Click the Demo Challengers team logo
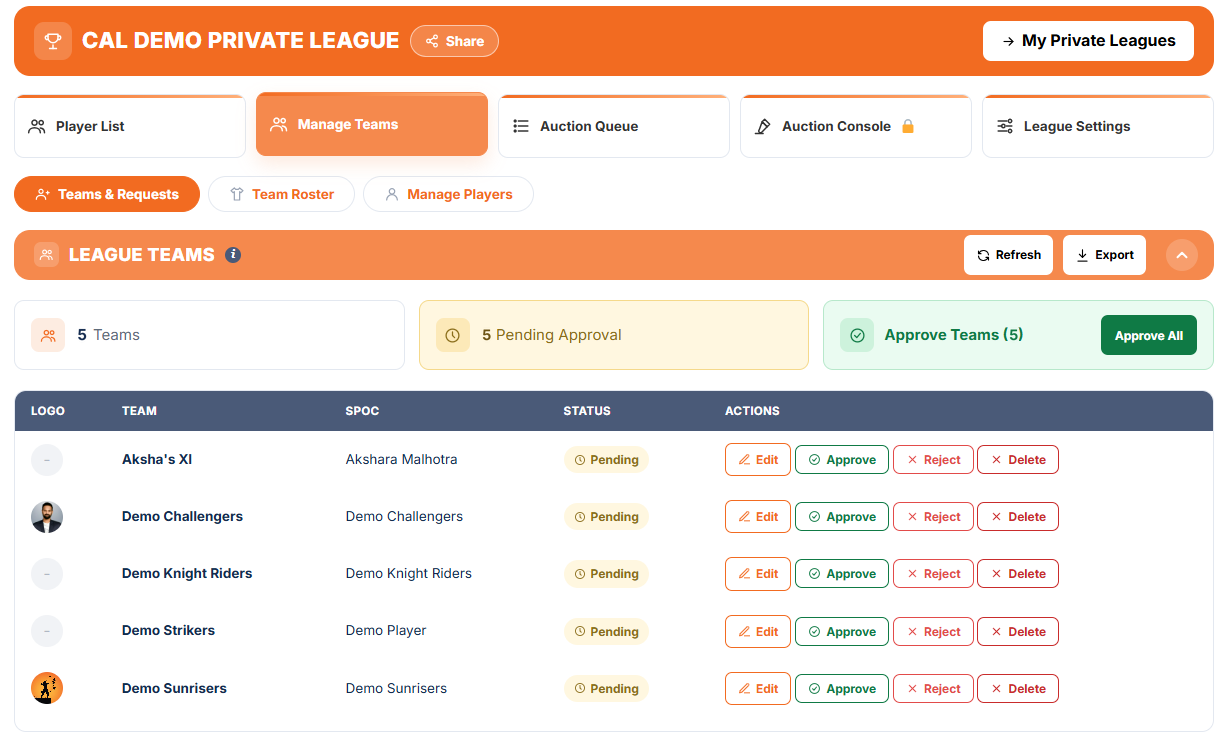This screenshot has height=744, width=1227. click(x=47, y=517)
